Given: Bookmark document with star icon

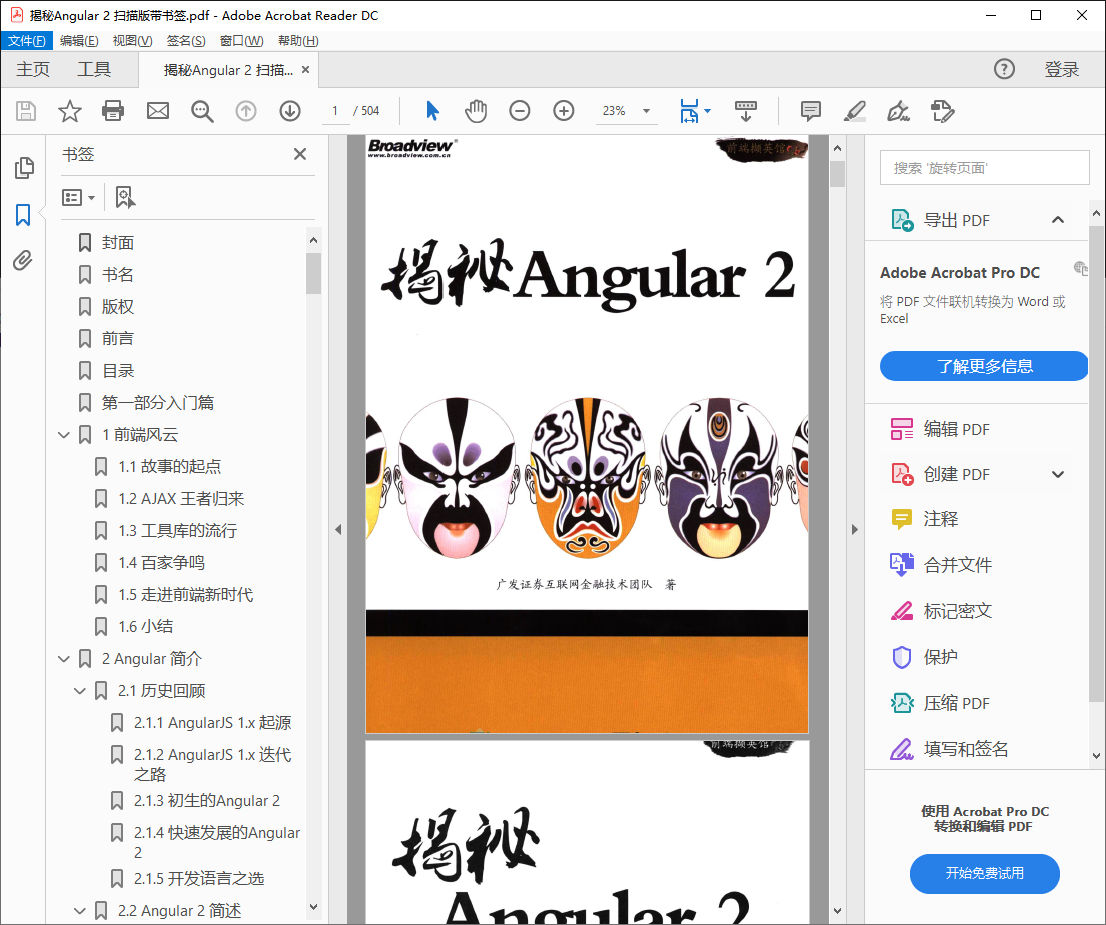Looking at the screenshot, I should [x=70, y=111].
